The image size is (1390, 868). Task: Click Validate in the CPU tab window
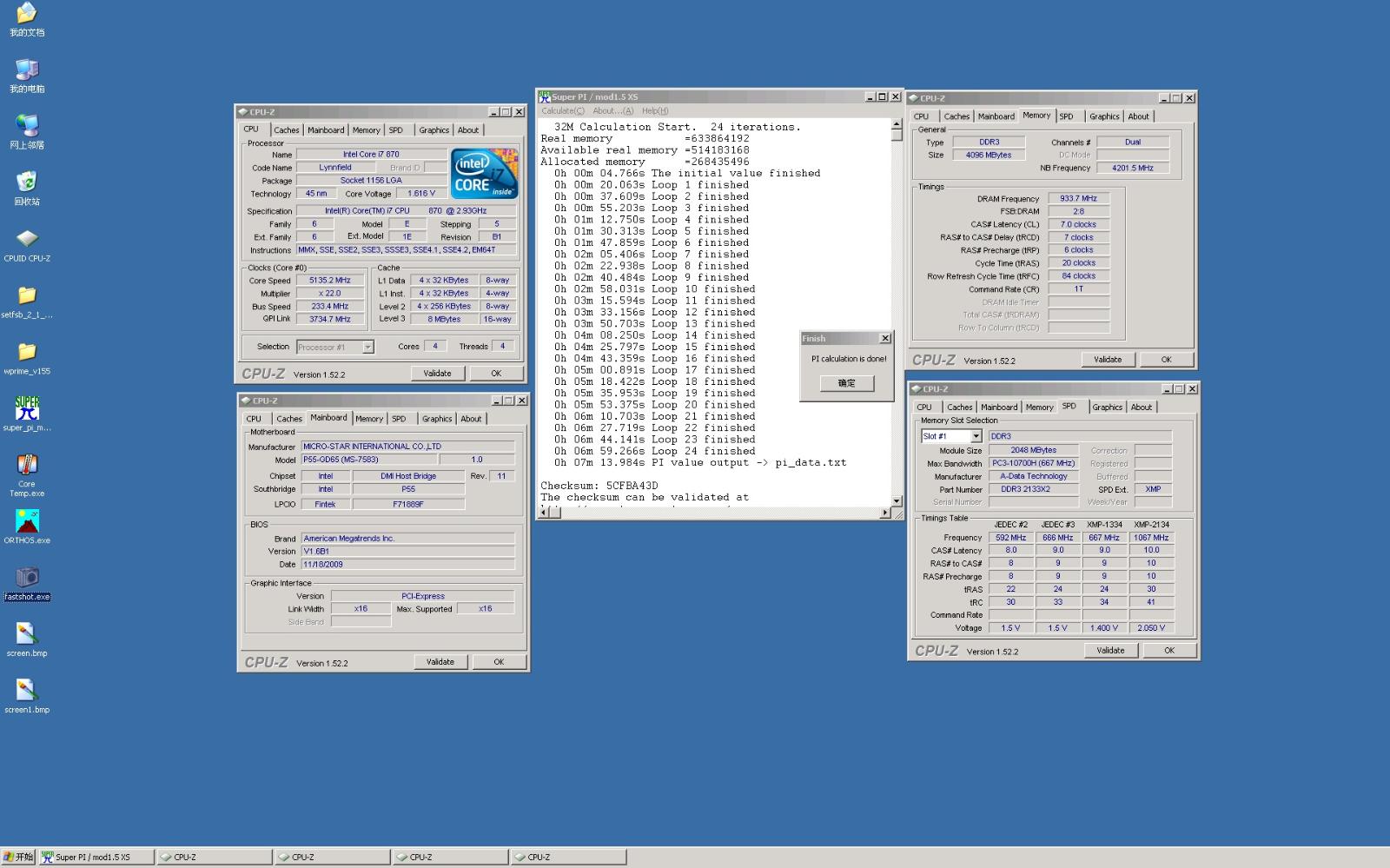point(437,374)
